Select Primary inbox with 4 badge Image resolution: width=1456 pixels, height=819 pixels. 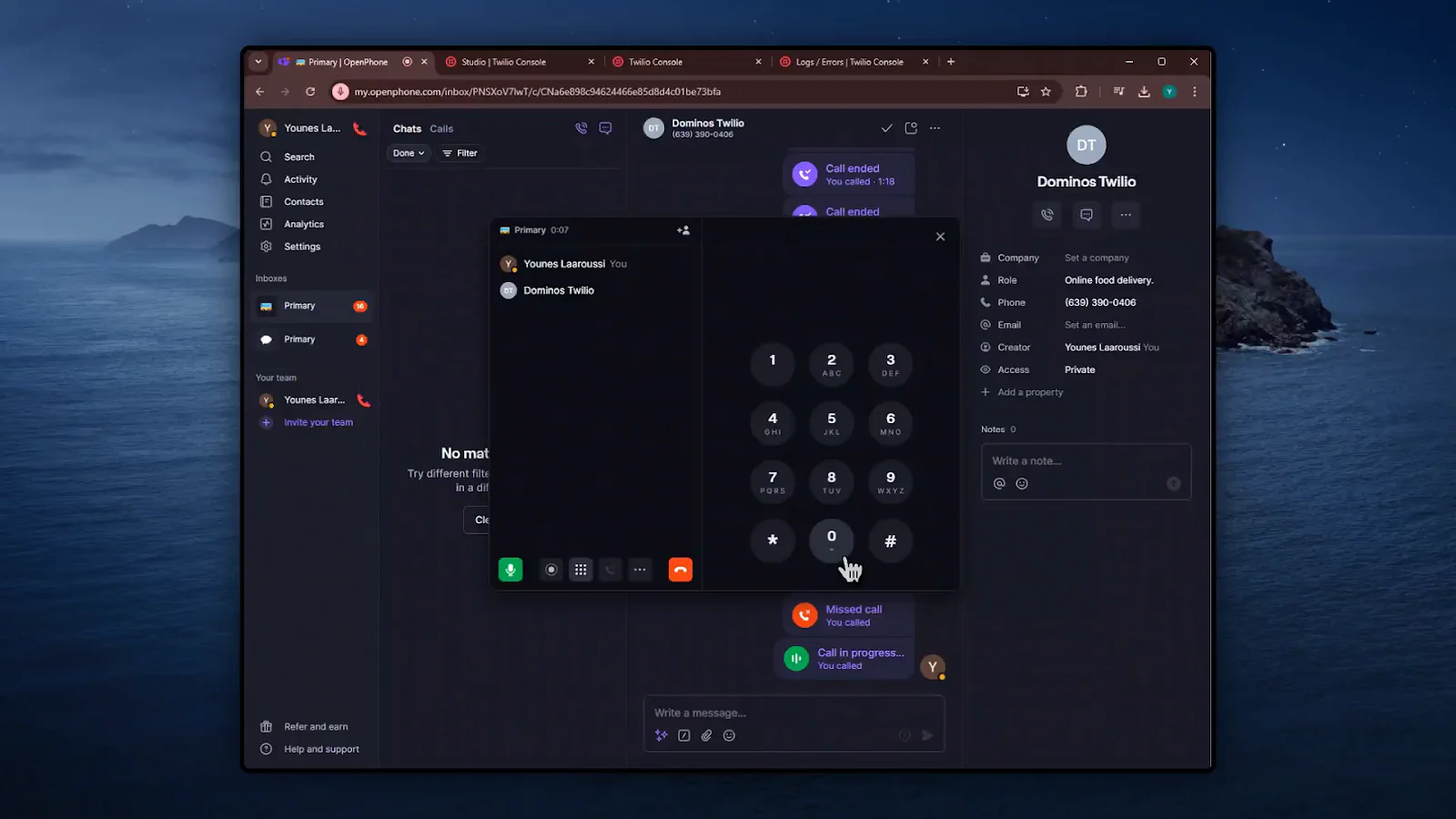(x=312, y=339)
